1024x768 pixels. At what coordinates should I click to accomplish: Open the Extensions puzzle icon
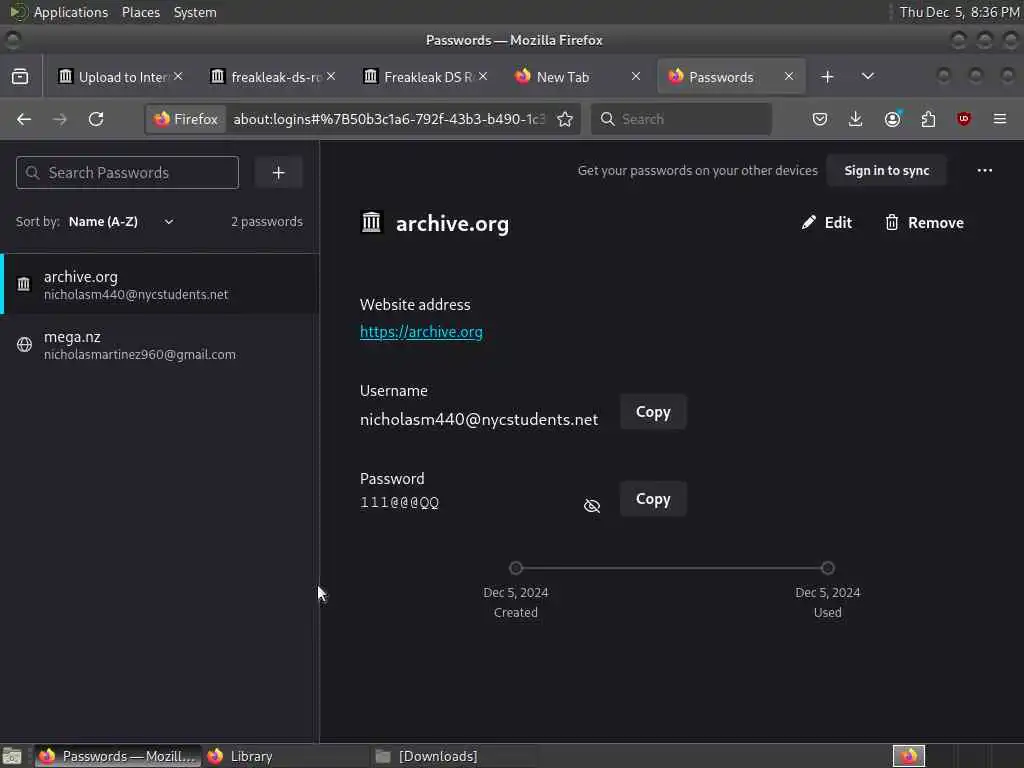(x=928, y=119)
